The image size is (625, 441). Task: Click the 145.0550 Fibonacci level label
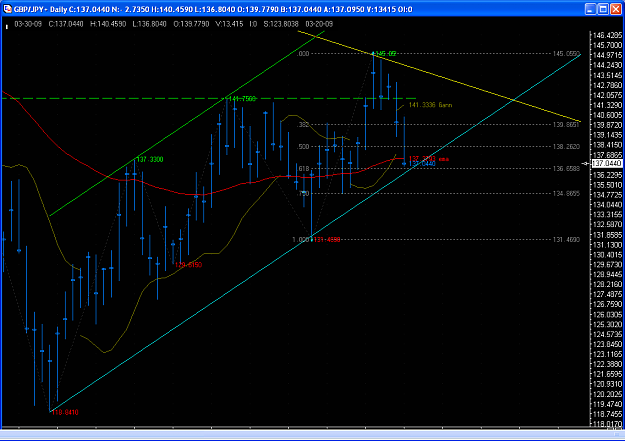566,53
